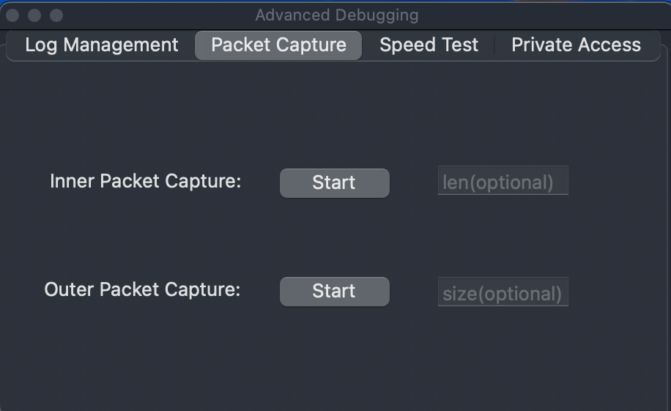Minimize the Advanced Debugging window
The height and width of the screenshot is (411, 671).
point(35,15)
